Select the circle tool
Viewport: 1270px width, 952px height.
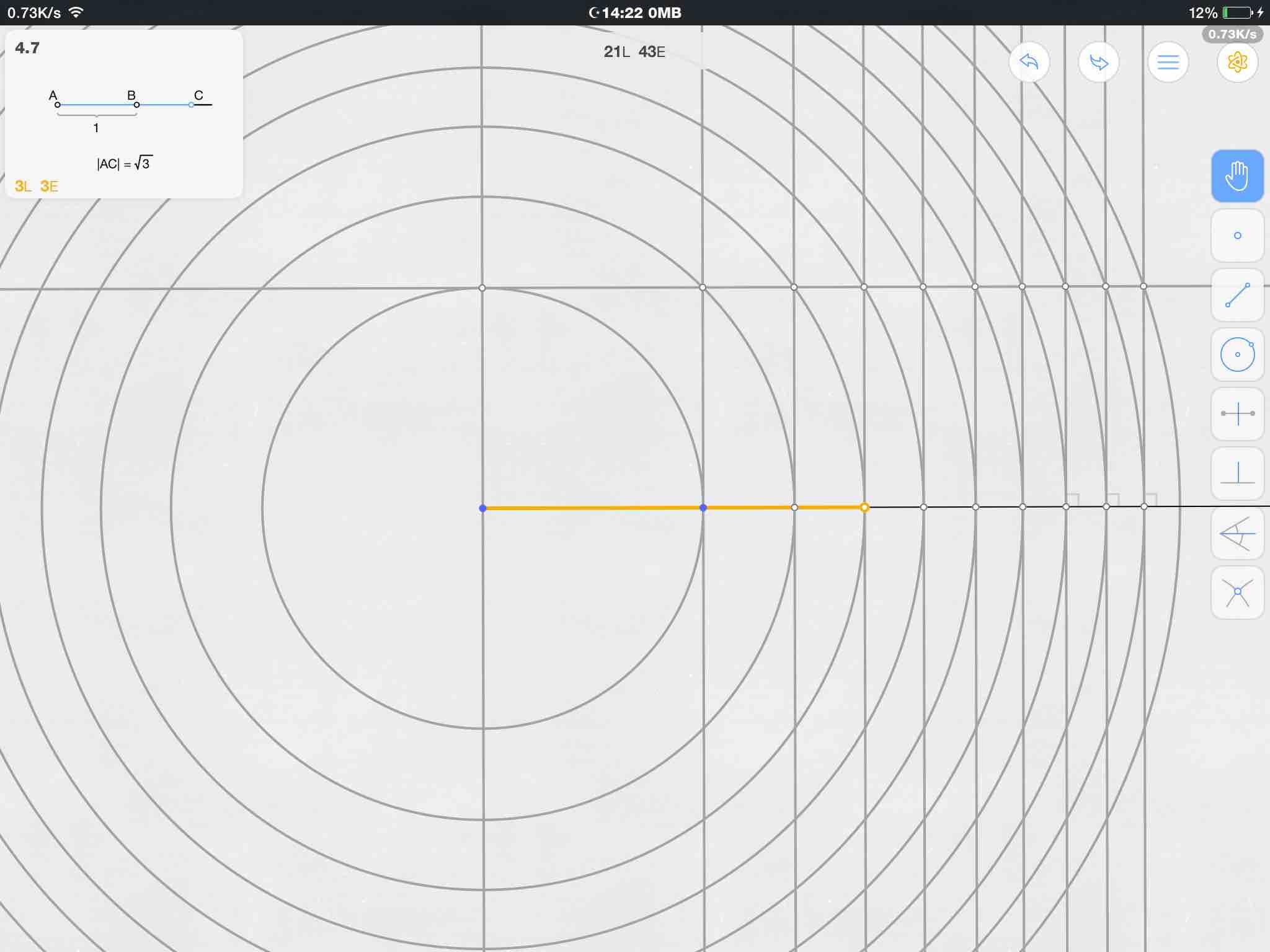tap(1238, 355)
